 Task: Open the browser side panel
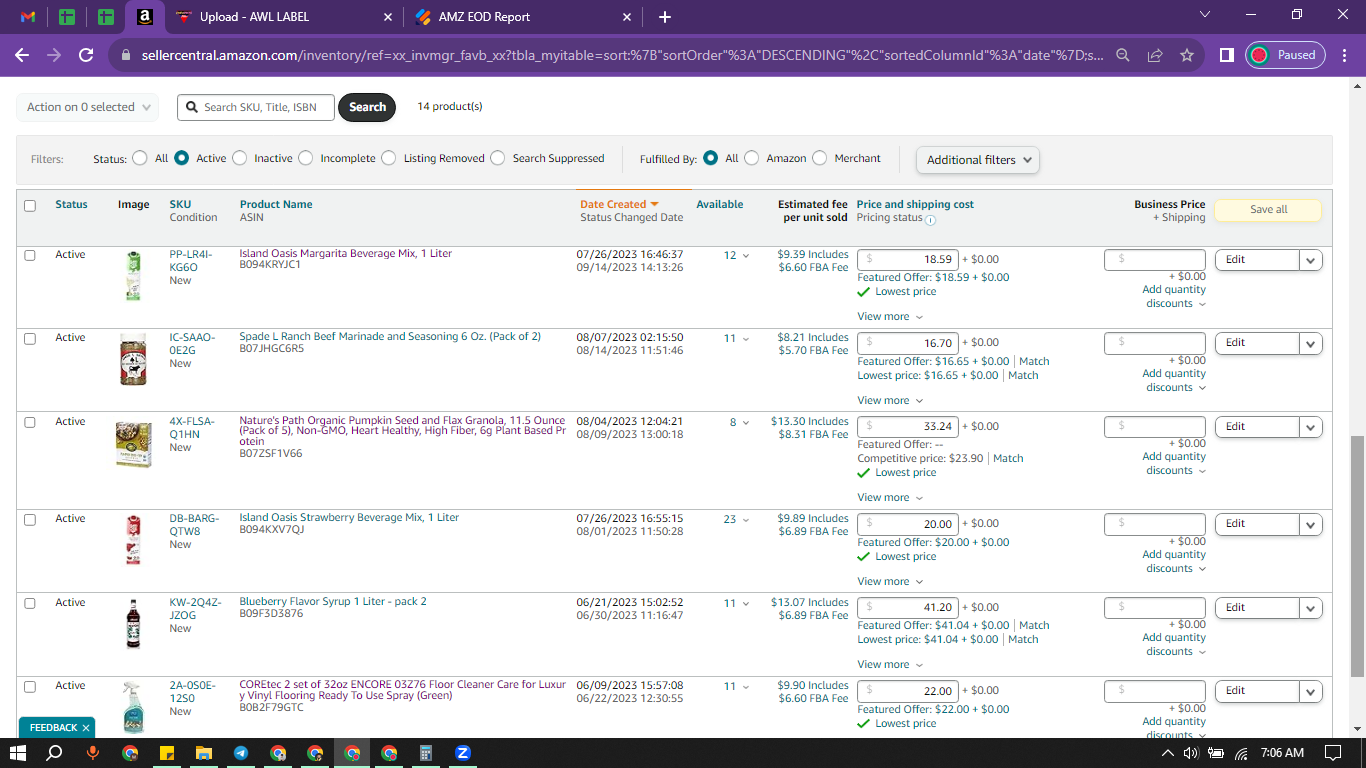coord(1227,55)
